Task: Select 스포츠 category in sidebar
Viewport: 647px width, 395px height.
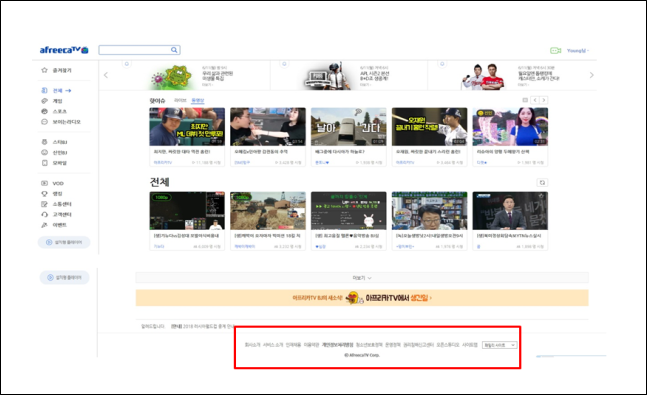Action: [54, 111]
